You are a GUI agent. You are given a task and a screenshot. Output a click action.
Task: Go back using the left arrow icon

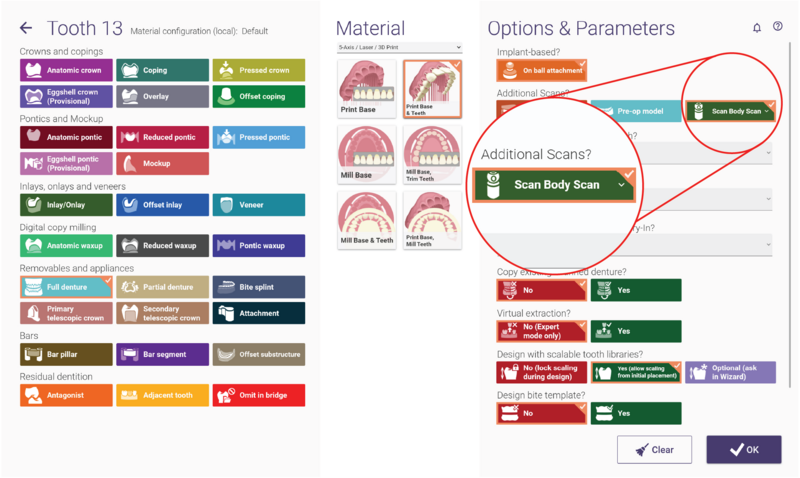click(x=26, y=28)
